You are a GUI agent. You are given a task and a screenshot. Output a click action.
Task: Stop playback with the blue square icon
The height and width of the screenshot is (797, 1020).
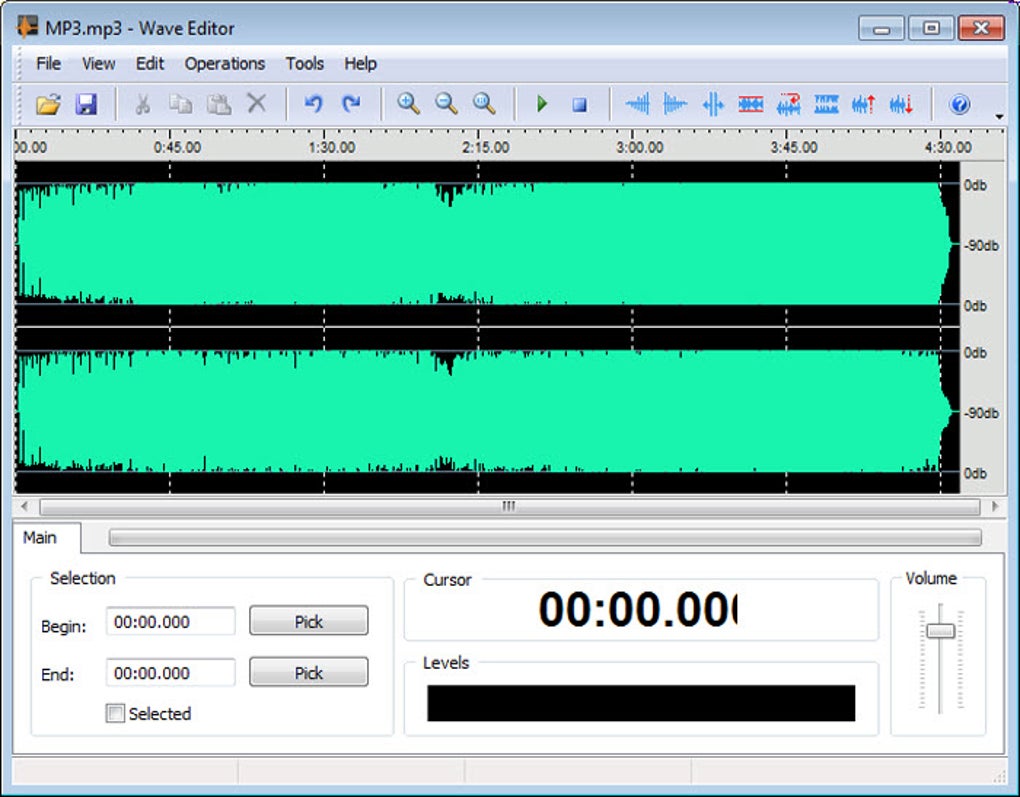tap(579, 104)
